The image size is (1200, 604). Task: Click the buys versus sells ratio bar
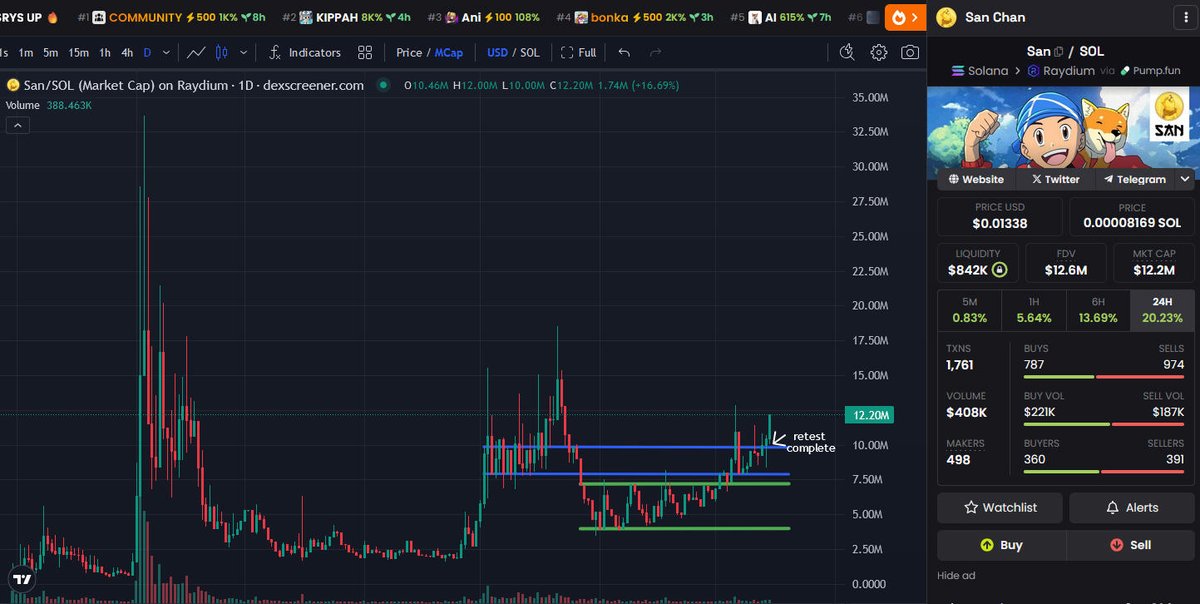pyautogui.click(x=1104, y=376)
